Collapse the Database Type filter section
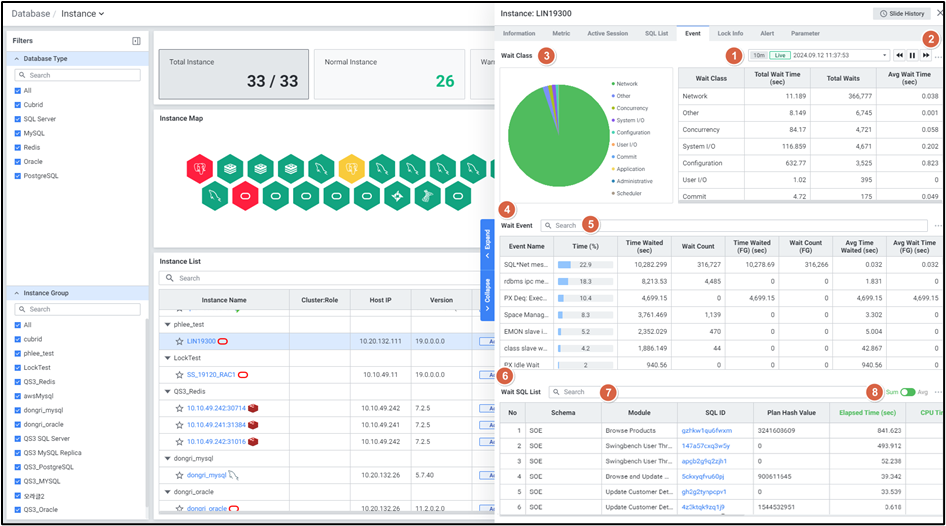946x526 pixels. coord(19,59)
